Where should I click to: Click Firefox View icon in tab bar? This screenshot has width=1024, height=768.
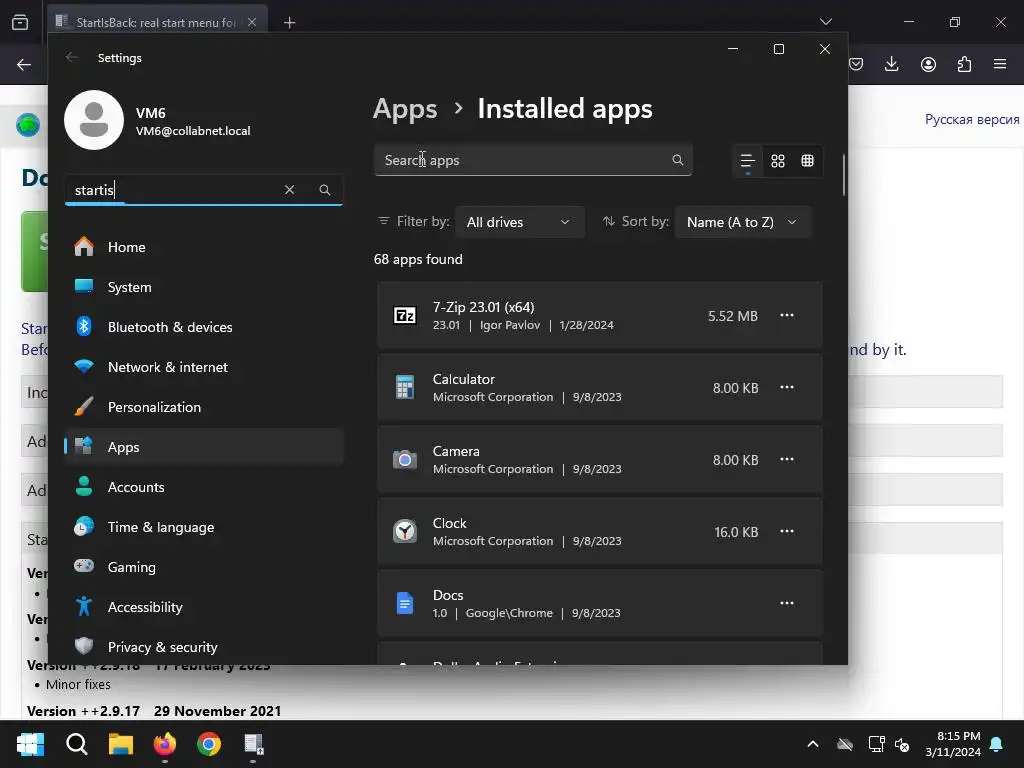[x=20, y=22]
